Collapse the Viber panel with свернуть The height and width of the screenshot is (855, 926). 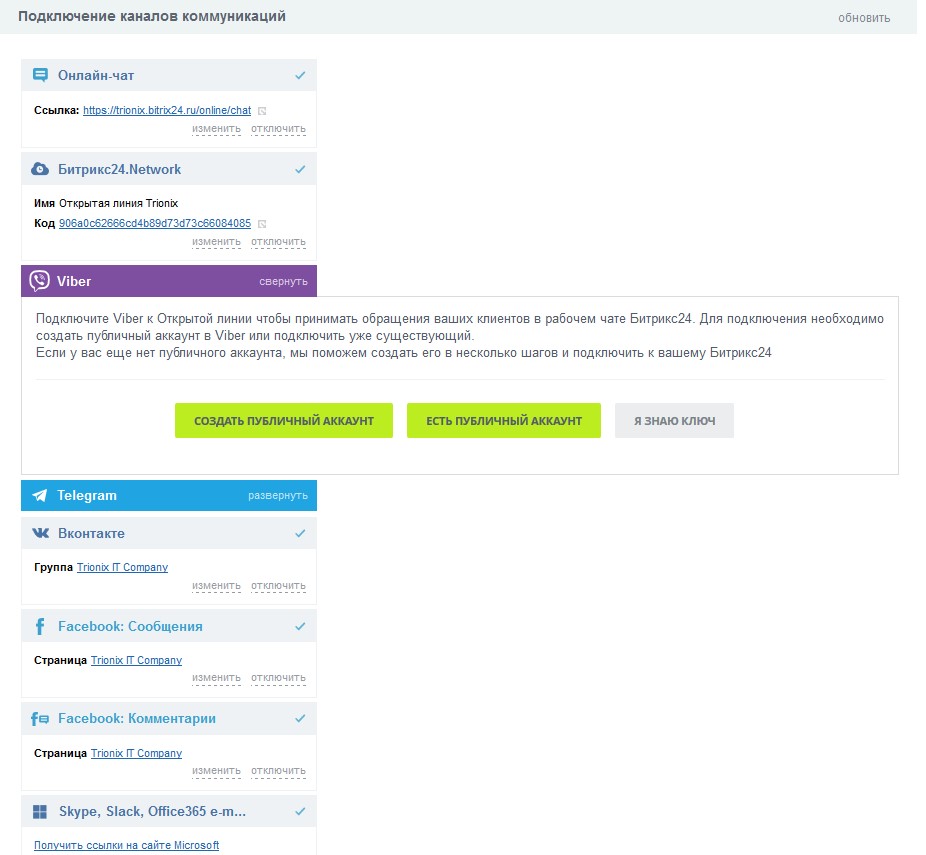coord(283,282)
